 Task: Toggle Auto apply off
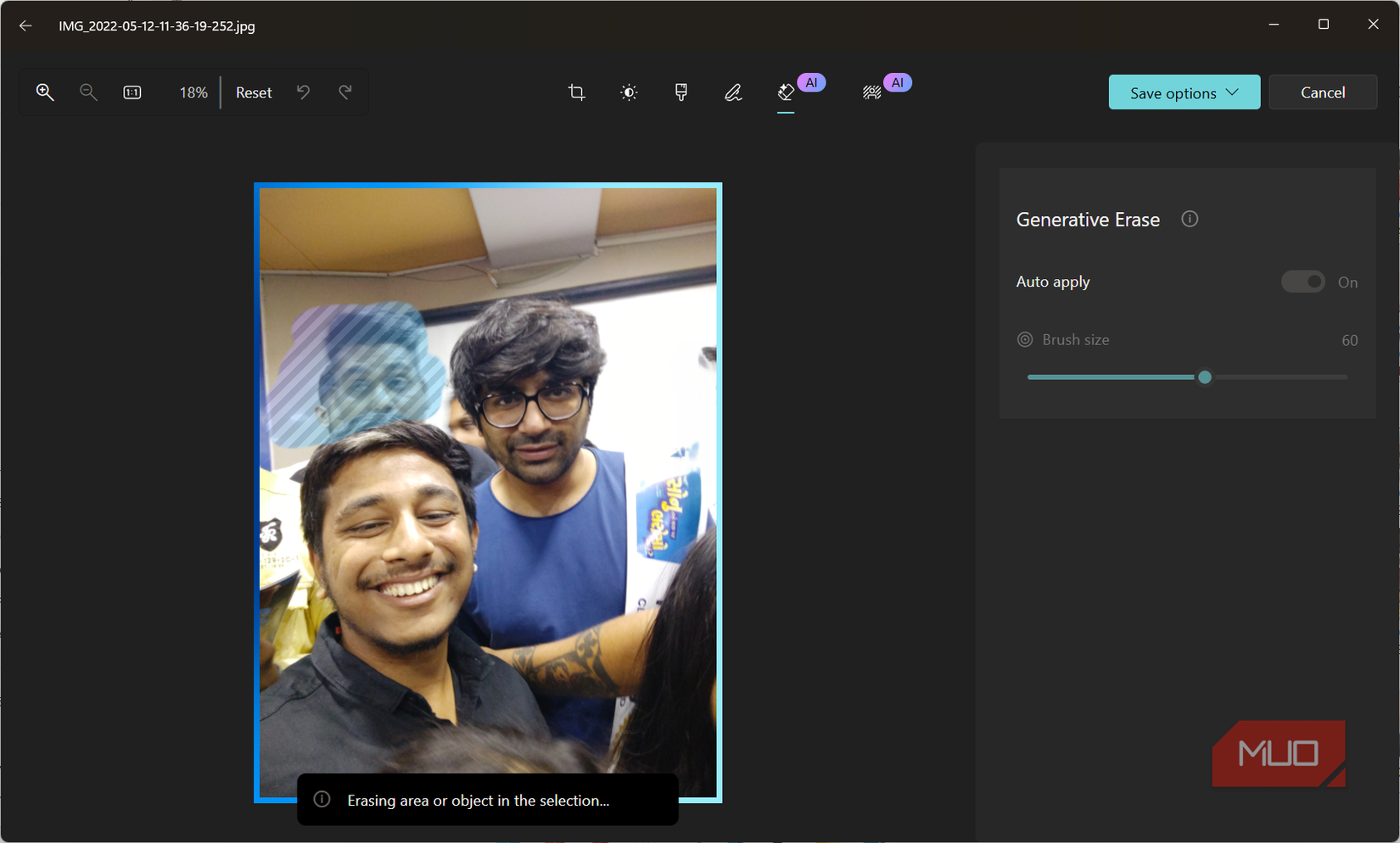1302,281
